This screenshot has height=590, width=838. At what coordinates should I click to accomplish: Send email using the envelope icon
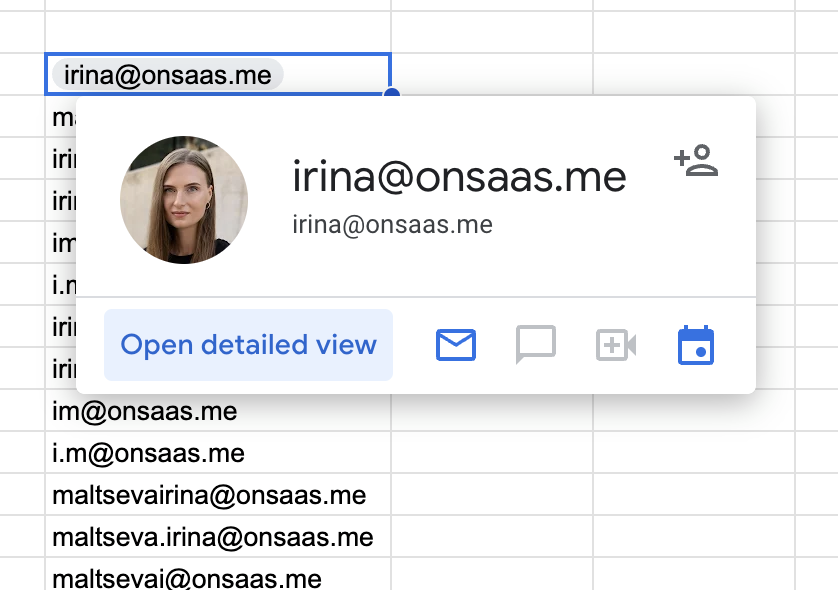456,345
